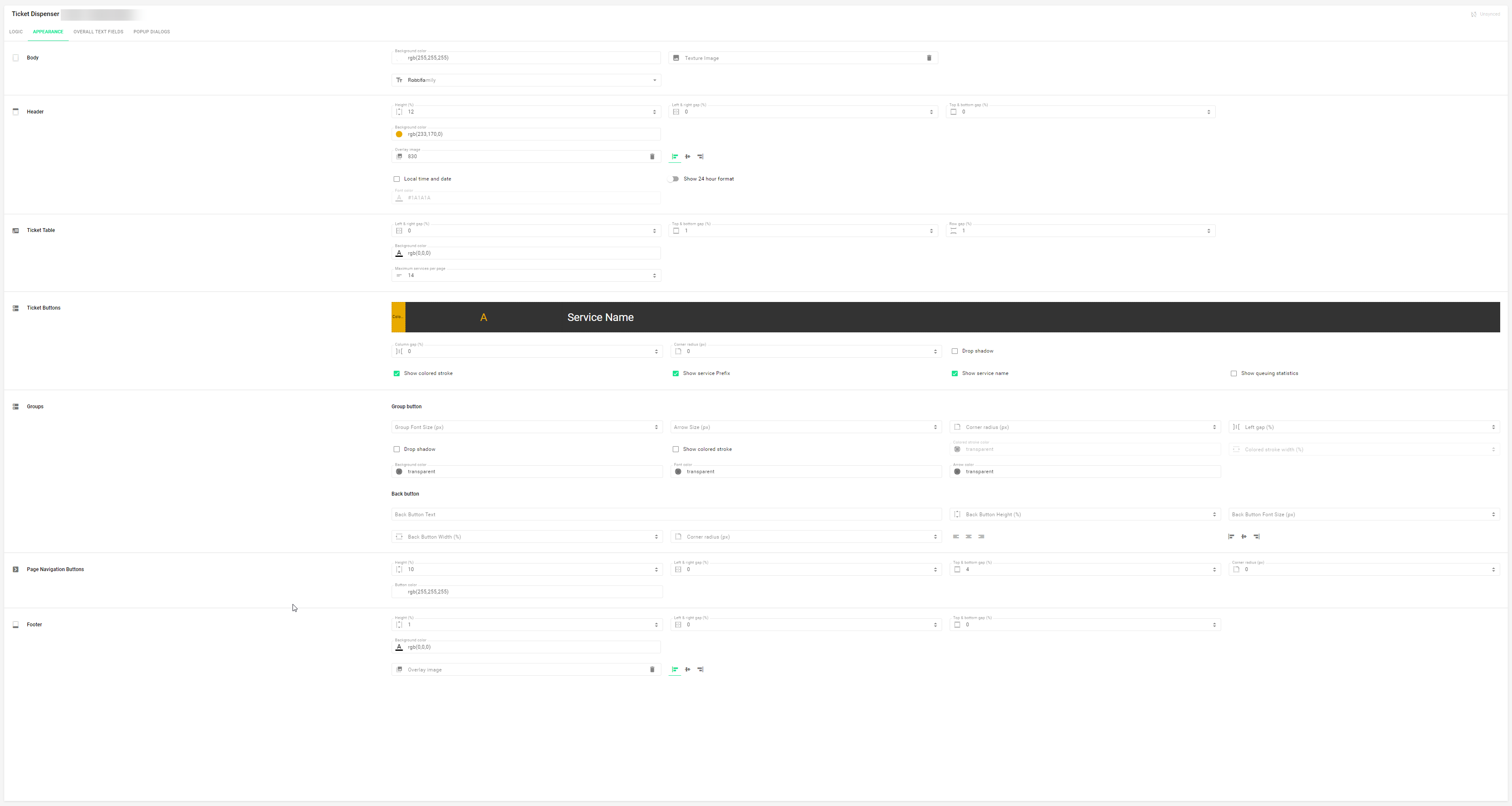Open the Popup Dialogs tab

(151, 32)
